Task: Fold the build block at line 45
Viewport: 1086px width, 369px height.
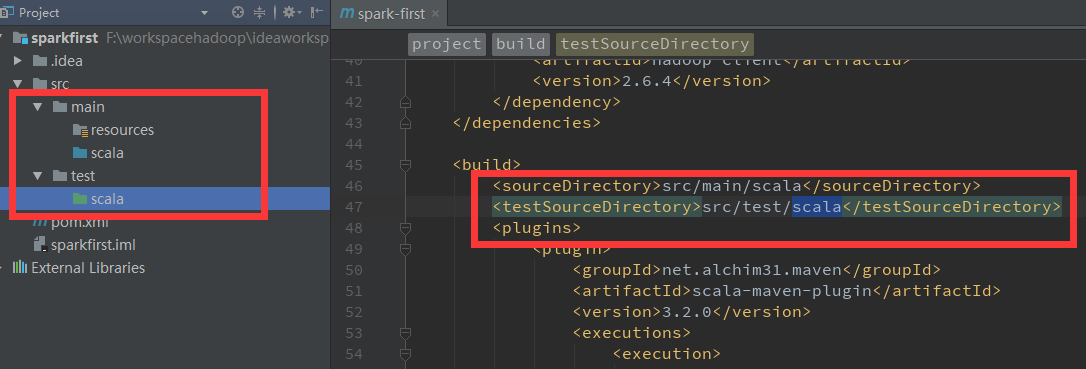Action: (406, 165)
